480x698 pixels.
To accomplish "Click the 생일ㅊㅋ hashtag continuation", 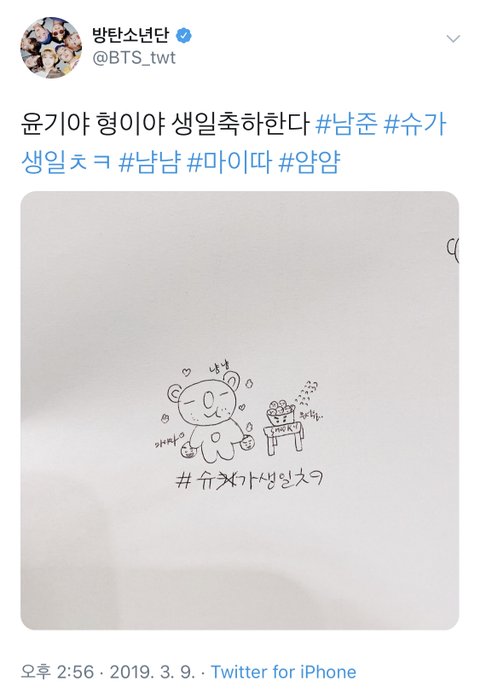I will coord(66,161).
